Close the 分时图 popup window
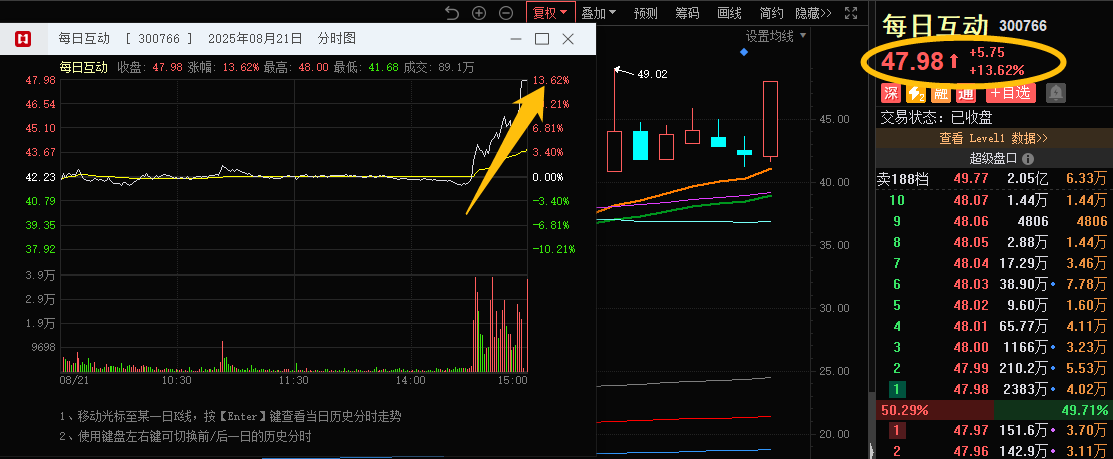The width and height of the screenshot is (1113, 459). pos(568,38)
